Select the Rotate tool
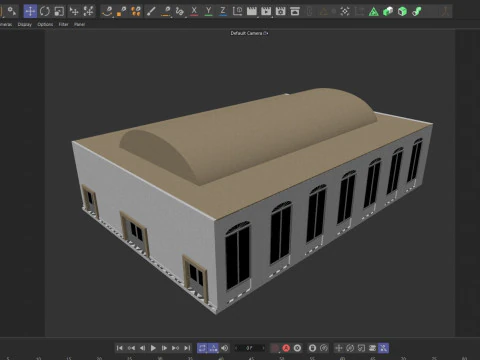Screen dimensions: 480x360 pos(44,11)
